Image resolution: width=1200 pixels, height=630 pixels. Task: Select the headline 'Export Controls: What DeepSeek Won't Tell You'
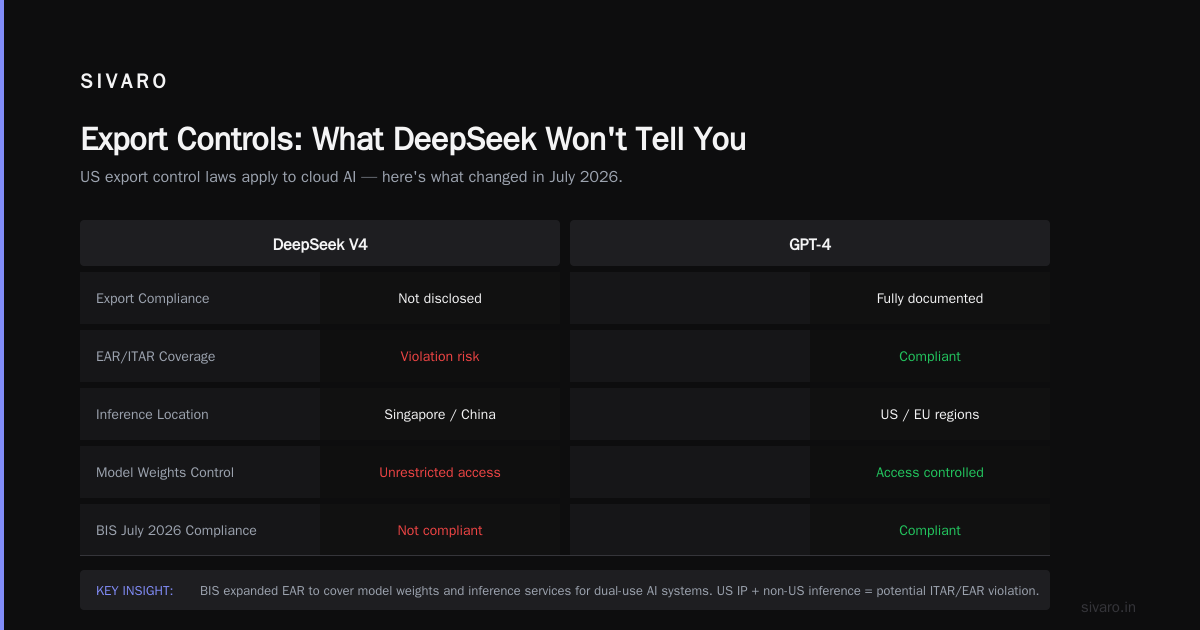pyautogui.click(x=413, y=139)
